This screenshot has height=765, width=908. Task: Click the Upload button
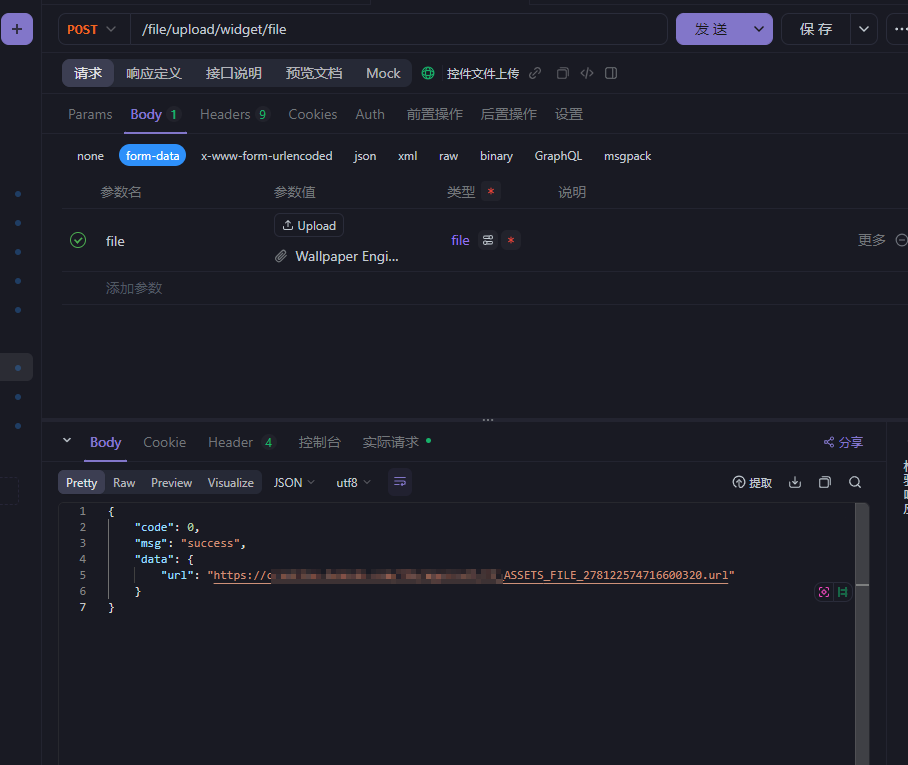[309, 225]
